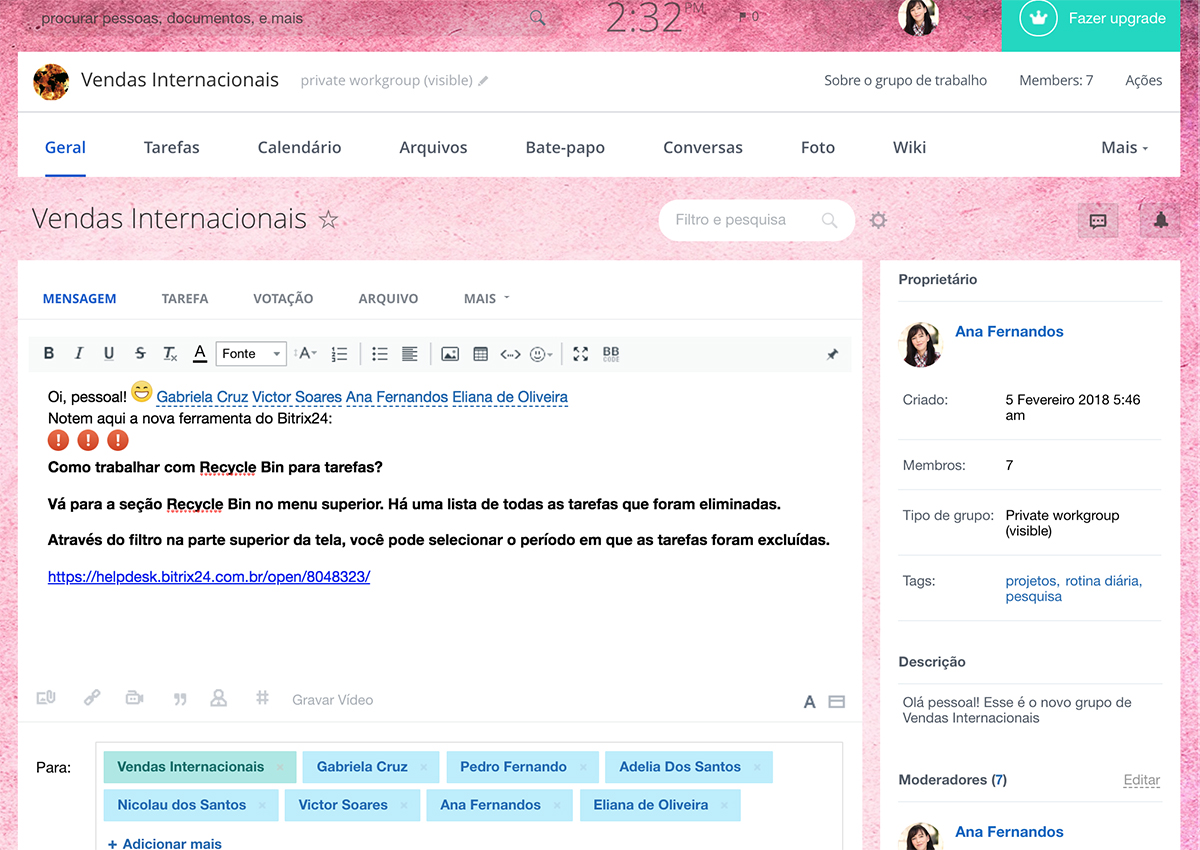This screenshot has height=850, width=1200.
Task: Click the insert image icon in the toolbar
Action: [x=450, y=354]
